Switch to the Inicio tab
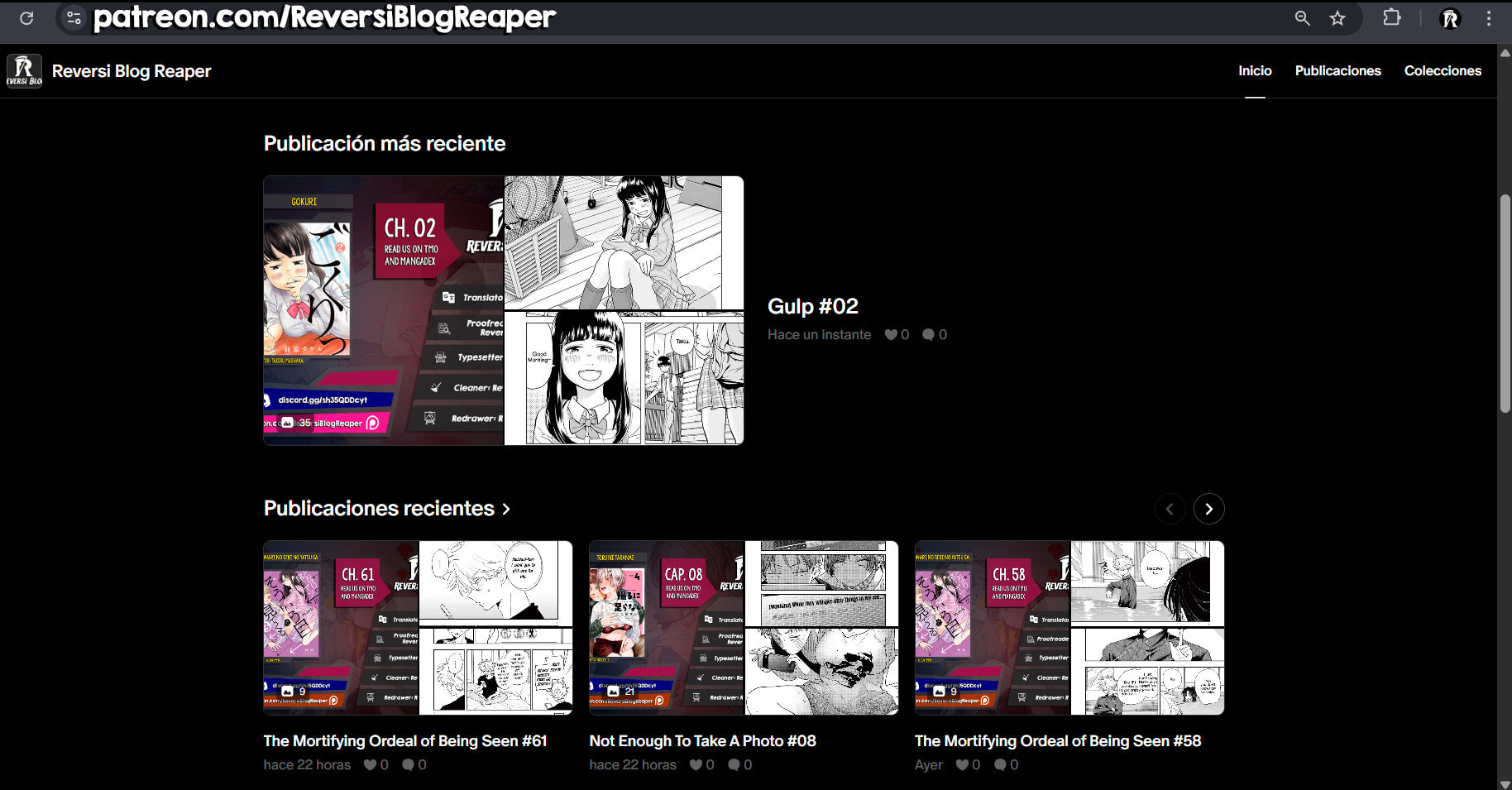Viewport: 1512px width, 790px height. click(x=1255, y=71)
